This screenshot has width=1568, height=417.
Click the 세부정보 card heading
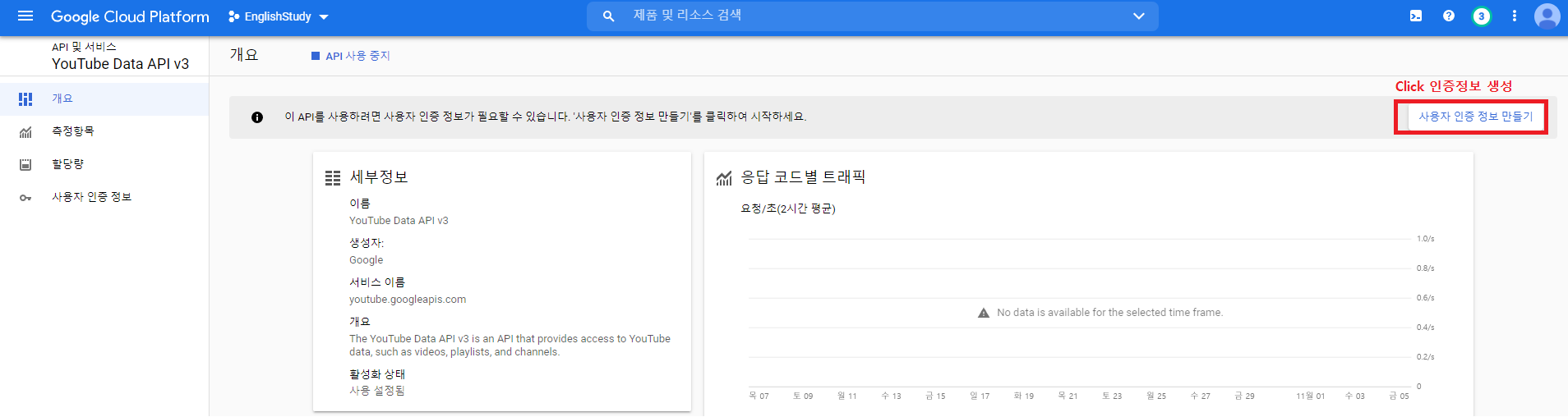point(379,177)
